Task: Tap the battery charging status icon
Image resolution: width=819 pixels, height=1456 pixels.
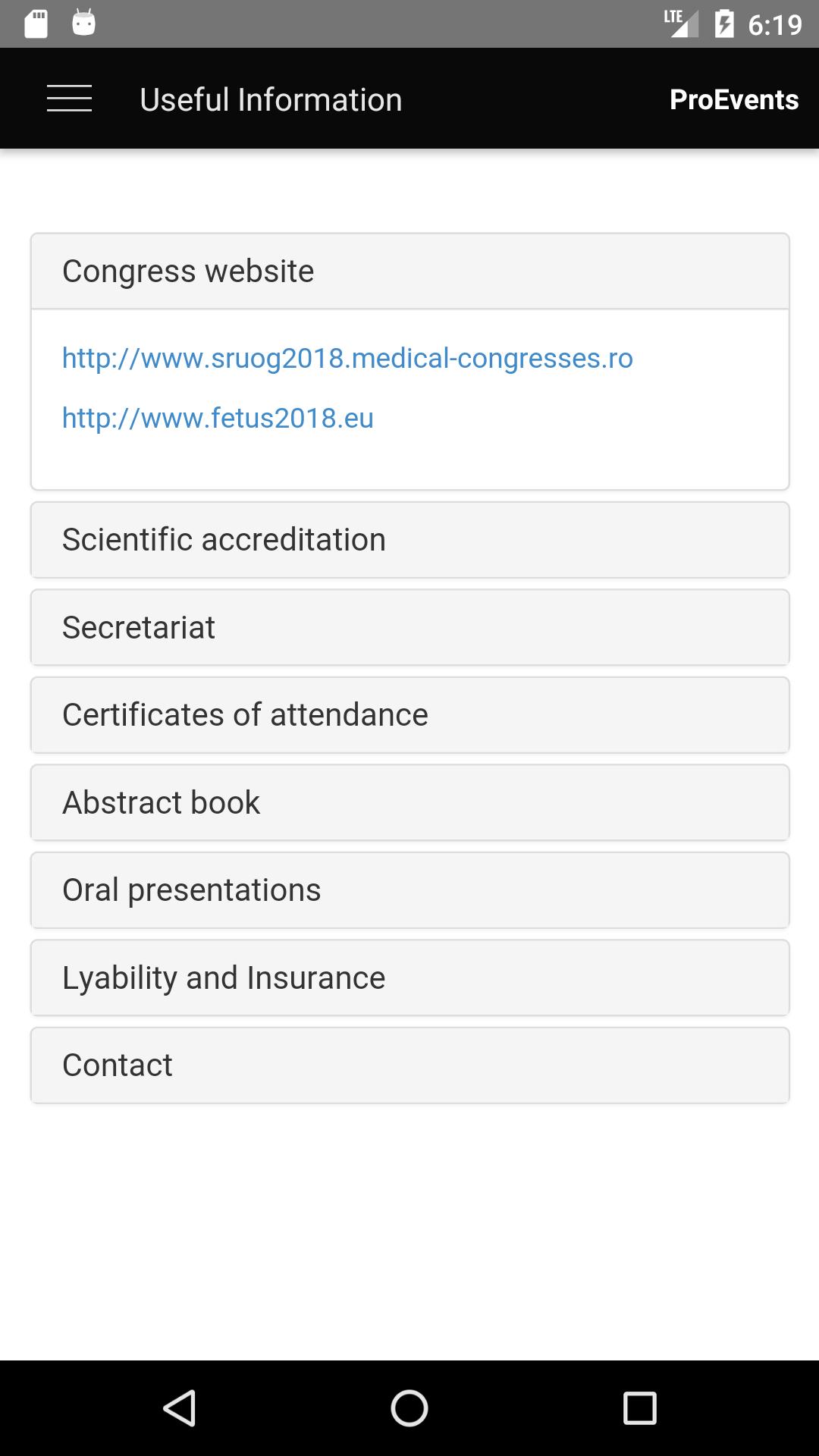Action: (724, 24)
